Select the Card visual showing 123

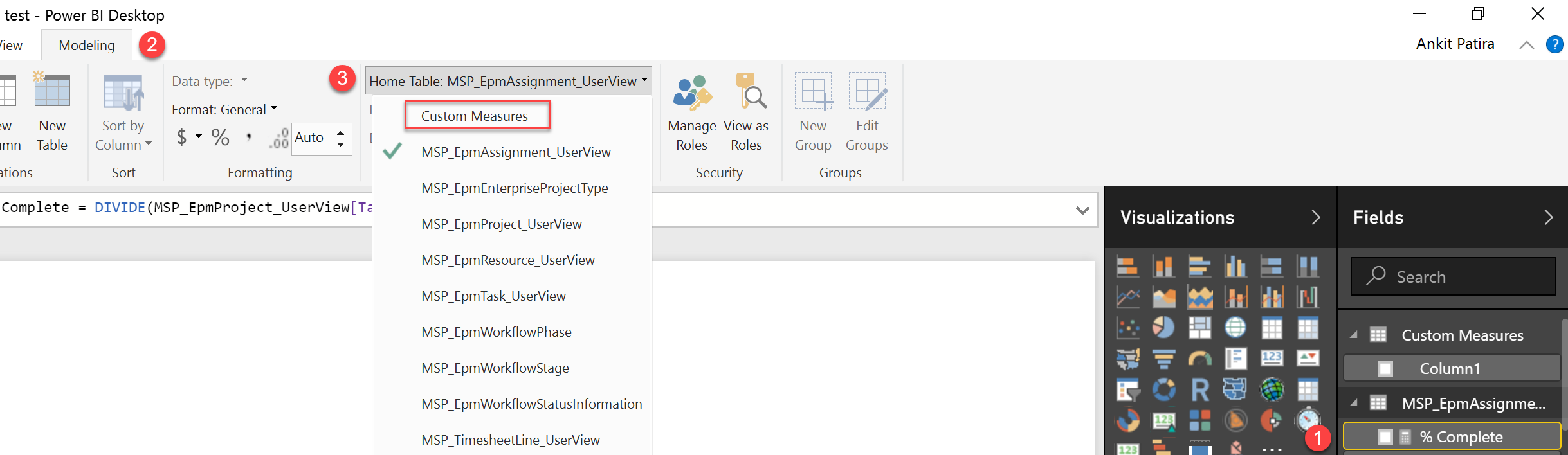1272,359
